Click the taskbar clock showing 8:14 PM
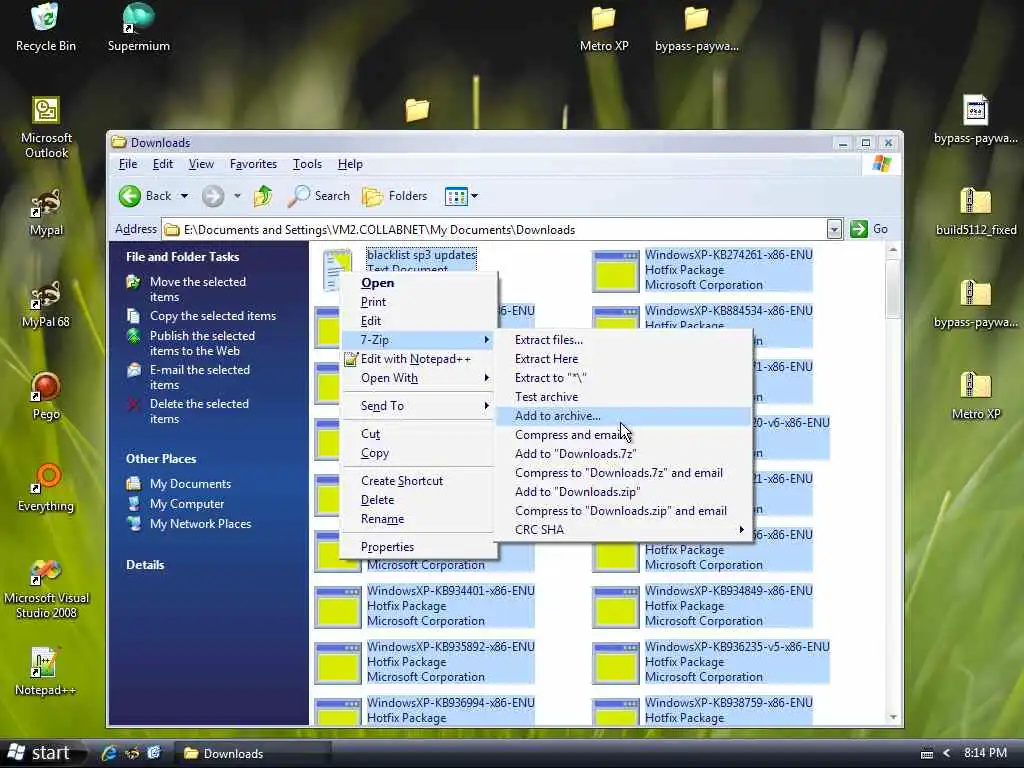 [985, 753]
